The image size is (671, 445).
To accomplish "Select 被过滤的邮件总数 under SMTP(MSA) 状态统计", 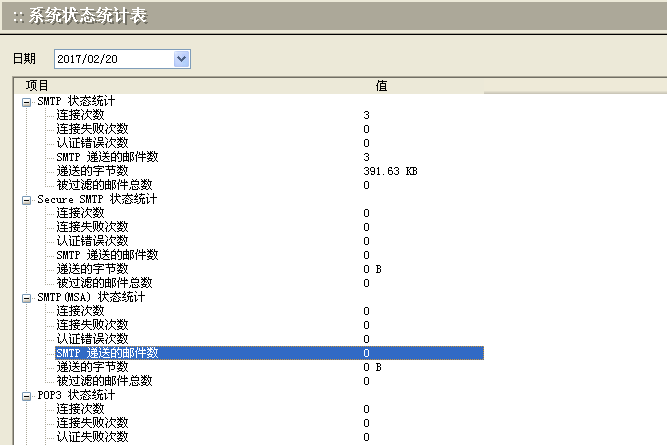I will 104,381.
